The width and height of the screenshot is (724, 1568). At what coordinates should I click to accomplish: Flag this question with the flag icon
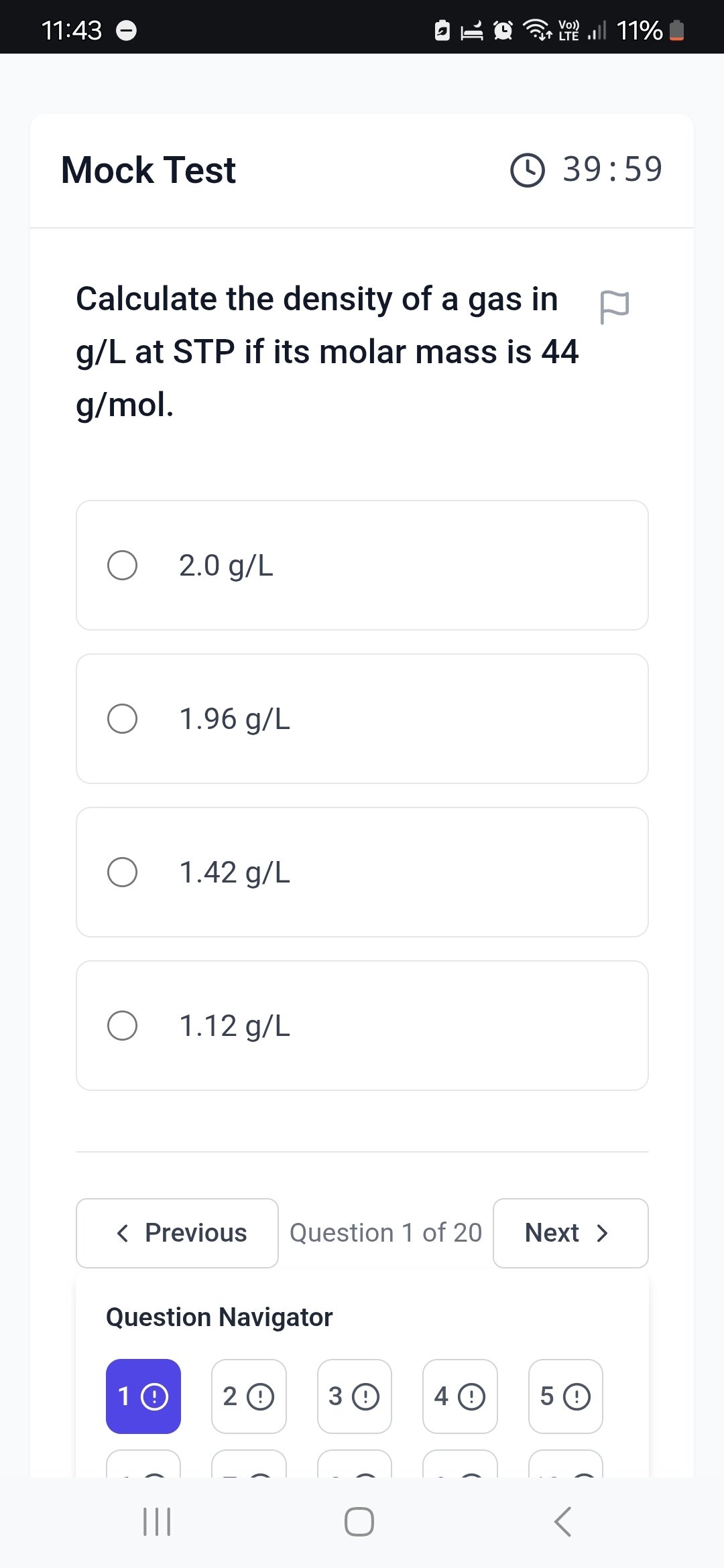[614, 307]
